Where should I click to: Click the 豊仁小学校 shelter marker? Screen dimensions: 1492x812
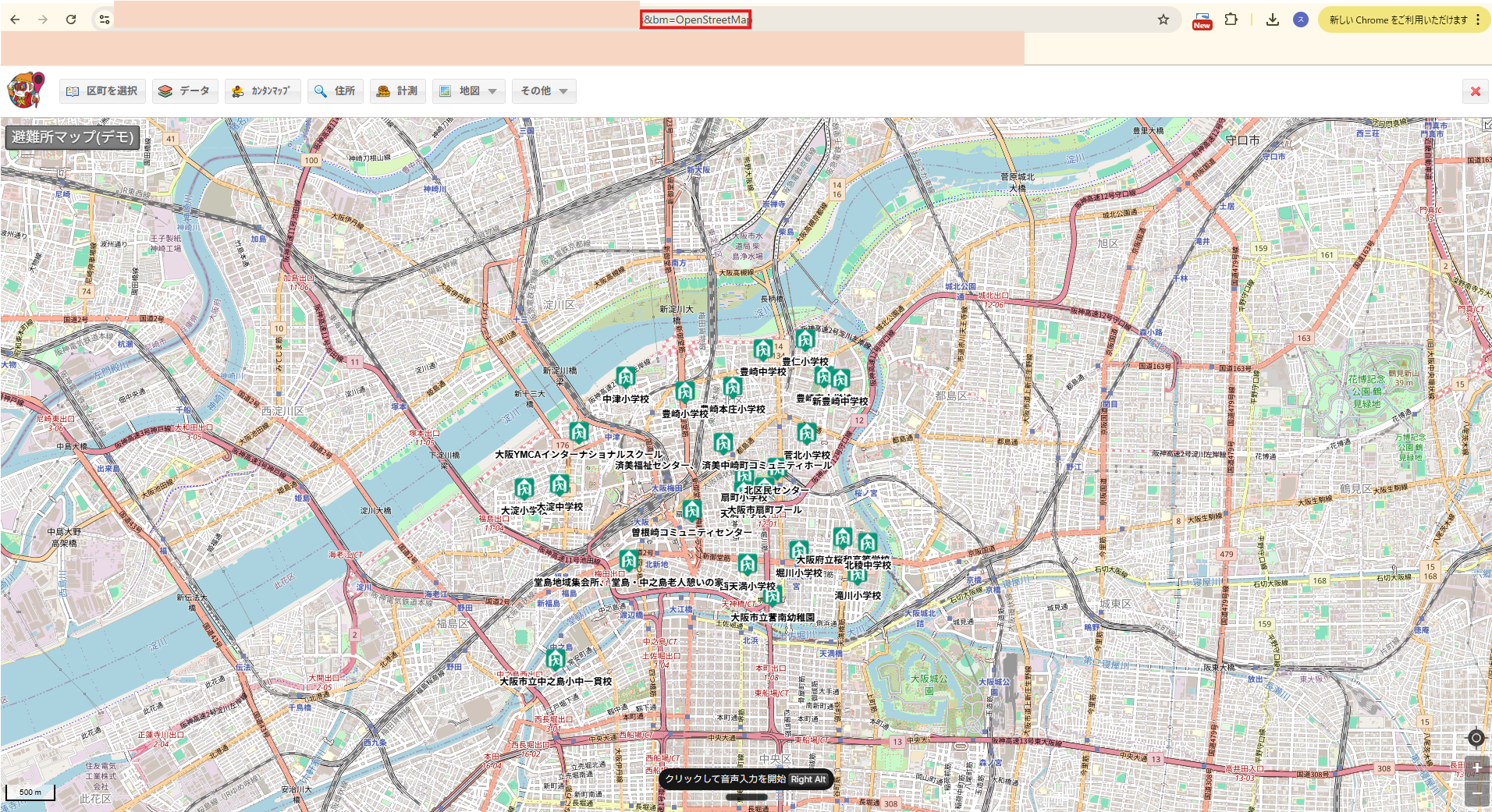[x=805, y=340]
